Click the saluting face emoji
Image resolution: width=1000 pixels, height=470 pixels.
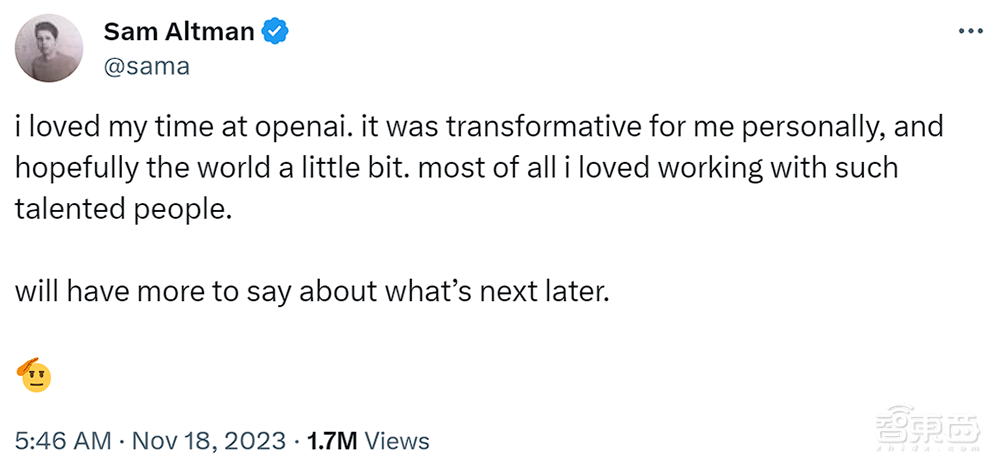[34, 375]
